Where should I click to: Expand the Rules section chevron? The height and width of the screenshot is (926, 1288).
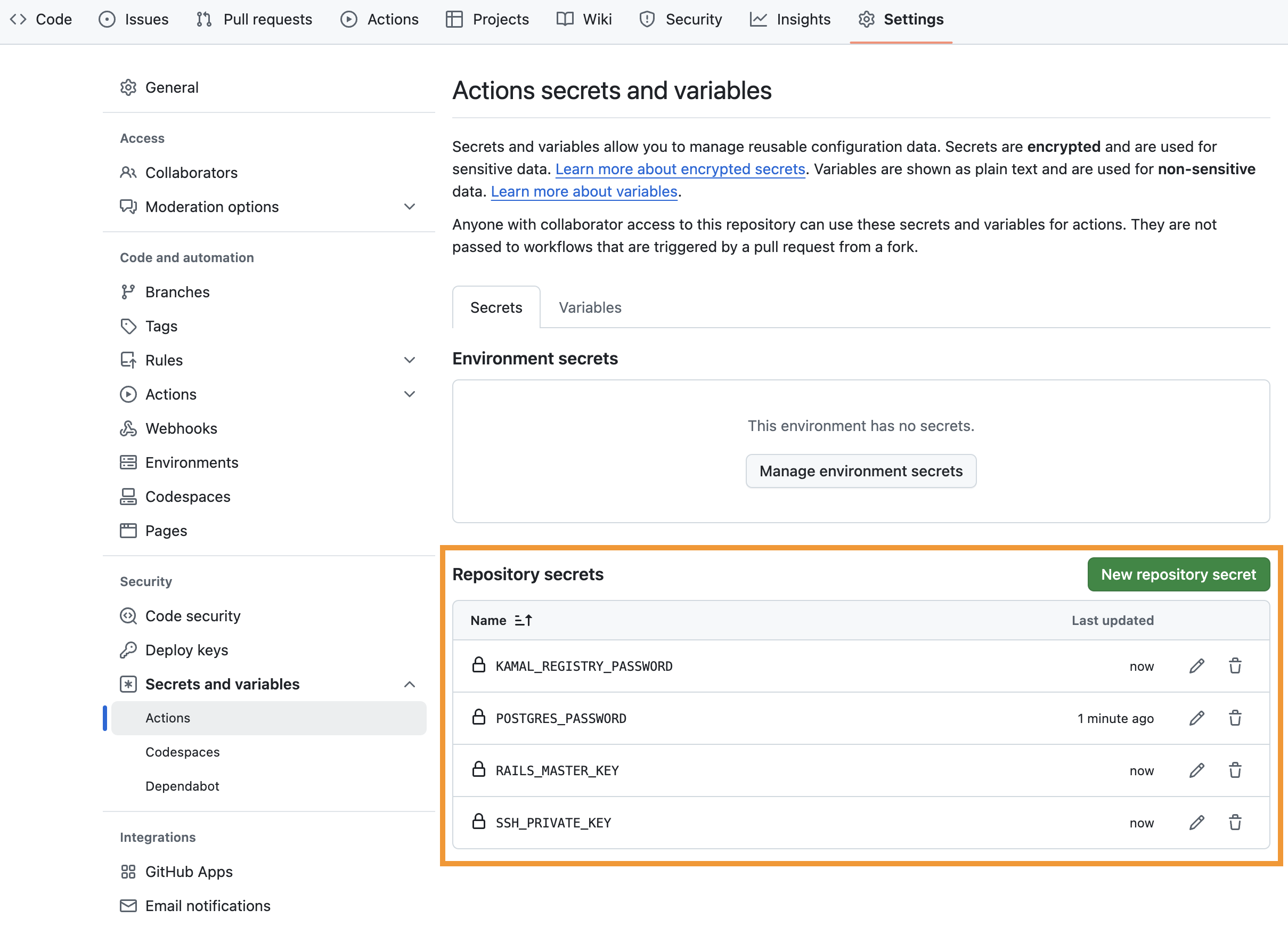pyautogui.click(x=410, y=360)
